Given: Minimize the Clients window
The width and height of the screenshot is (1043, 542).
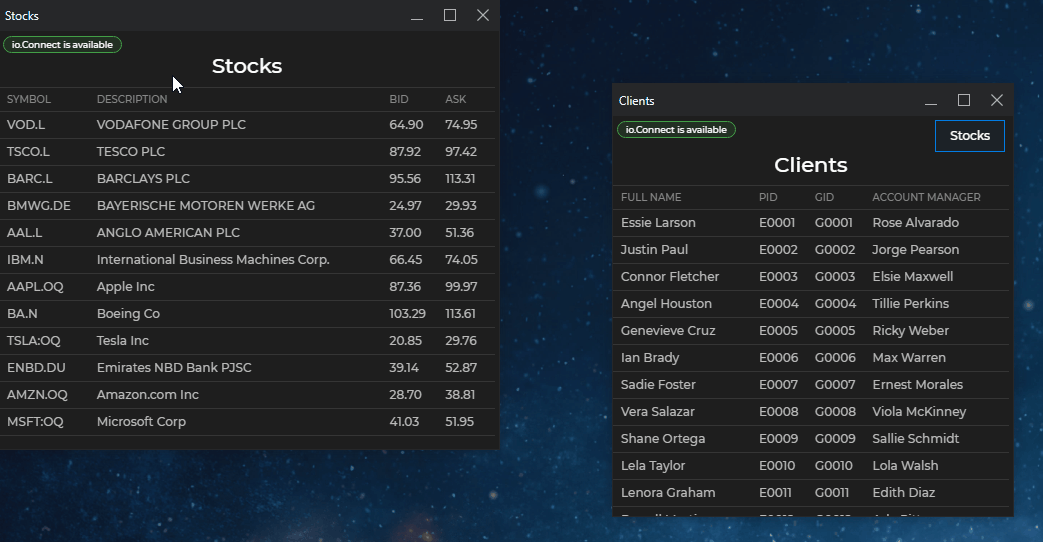Looking at the screenshot, I should click(931, 101).
